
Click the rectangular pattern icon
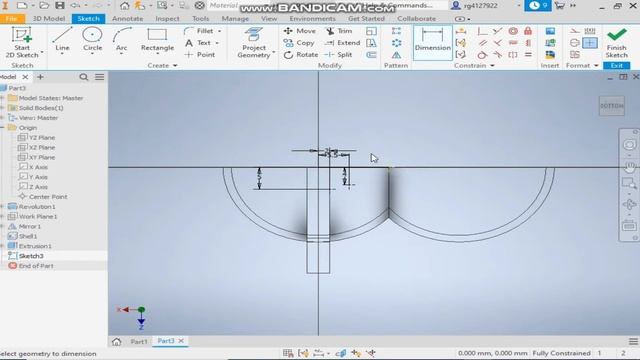(396, 31)
